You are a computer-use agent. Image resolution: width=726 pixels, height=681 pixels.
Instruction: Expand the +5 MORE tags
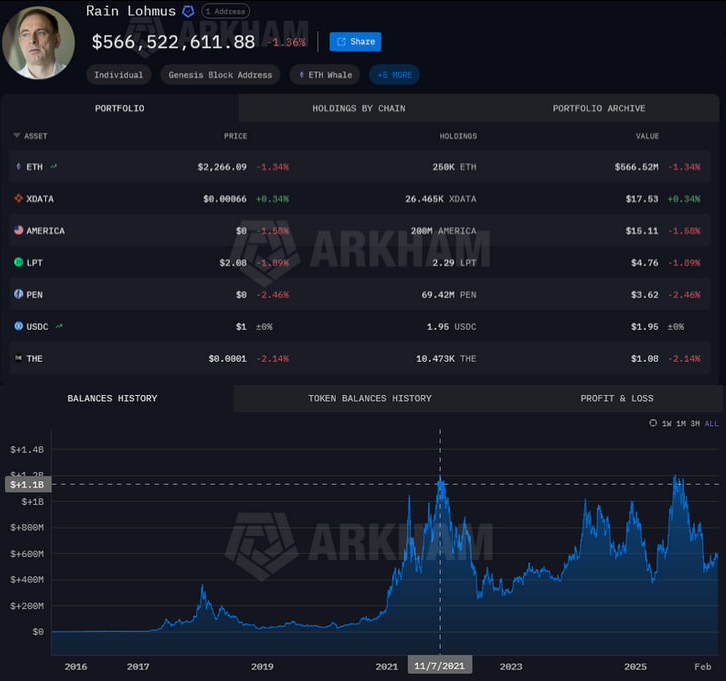pyautogui.click(x=394, y=75)
